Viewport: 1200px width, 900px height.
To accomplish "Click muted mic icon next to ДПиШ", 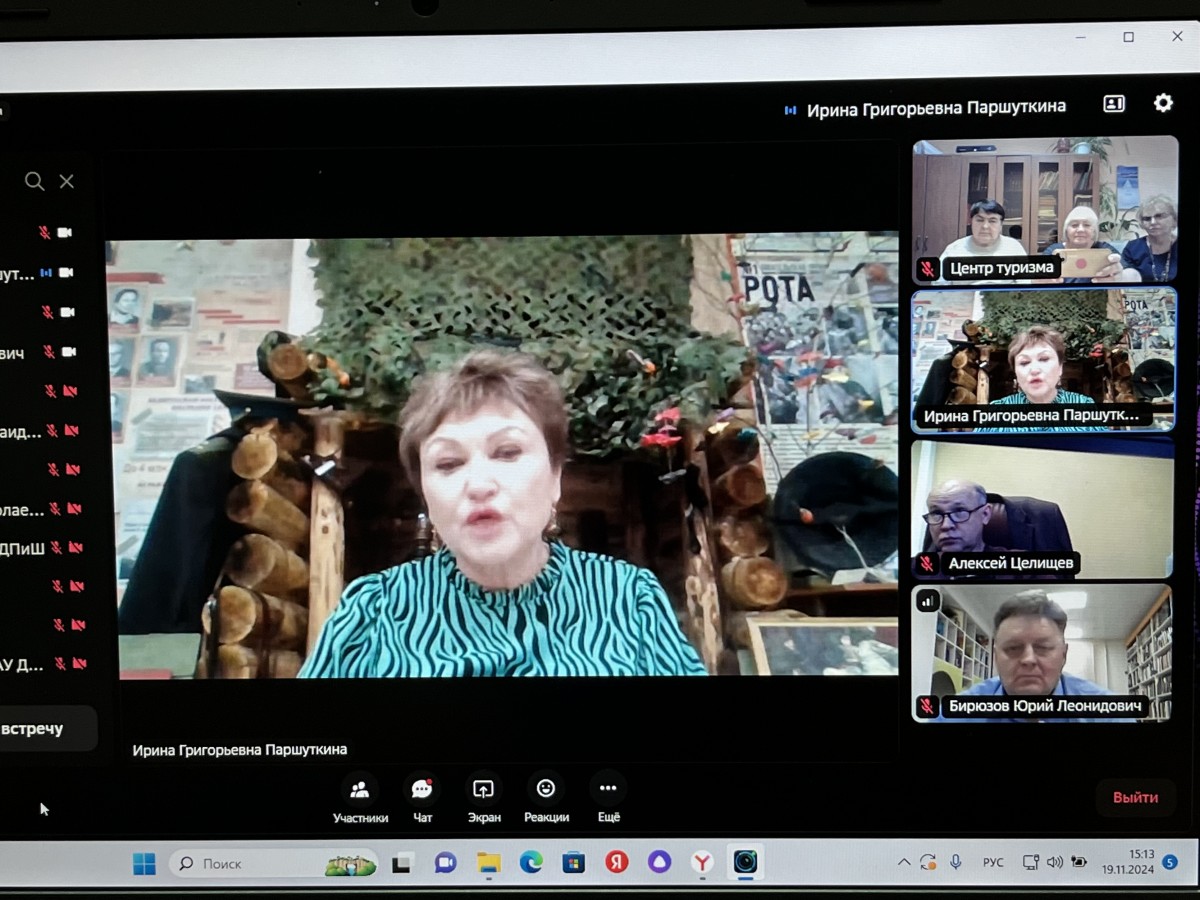I will (x=56, y=548).
